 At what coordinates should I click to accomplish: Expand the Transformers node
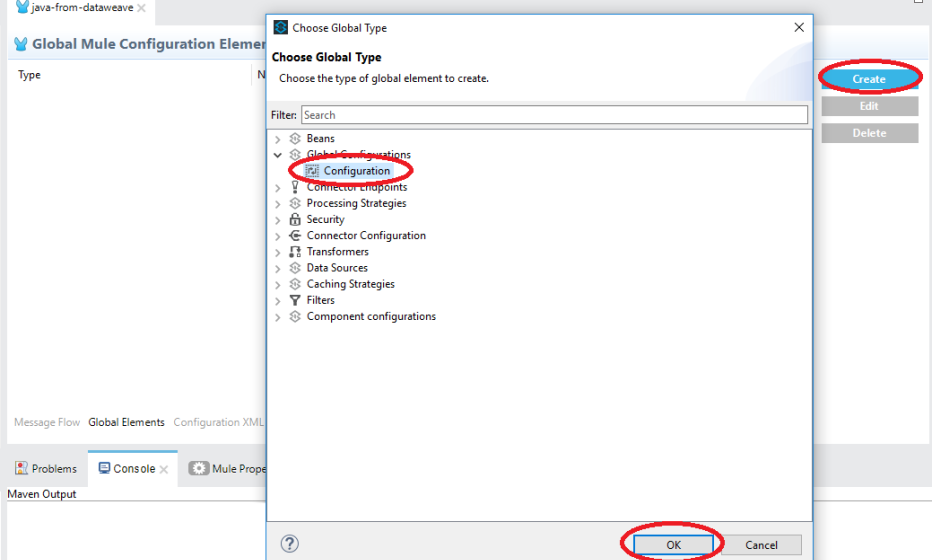(x=278, y=253)
